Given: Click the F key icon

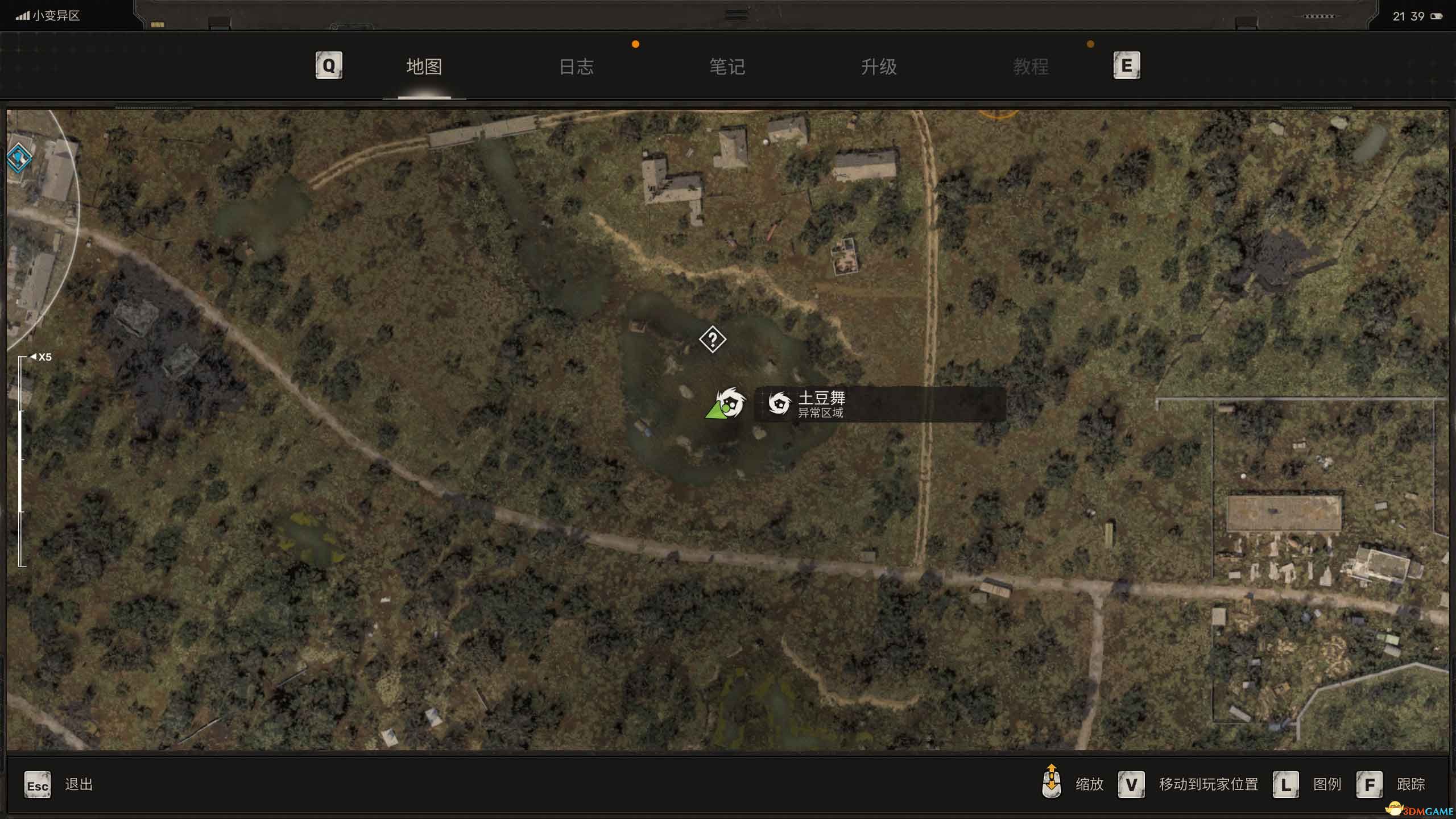Looking at the screenshot, I should 1370,785.
